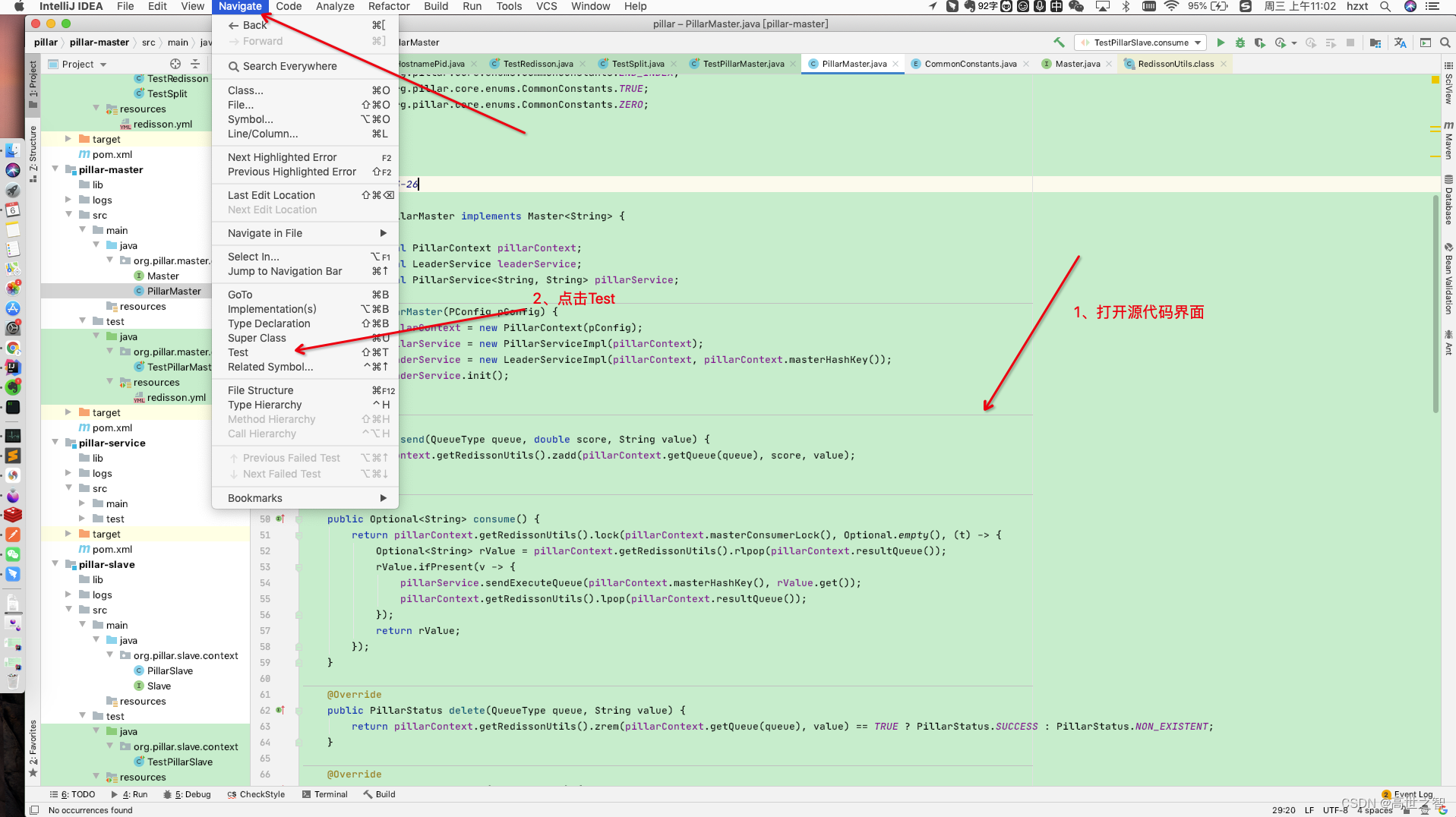This screenshot has width=1456, height=817.
Task: Click Test in the Navigate menu
Action: pyautogui.click(x=305, y=352)
